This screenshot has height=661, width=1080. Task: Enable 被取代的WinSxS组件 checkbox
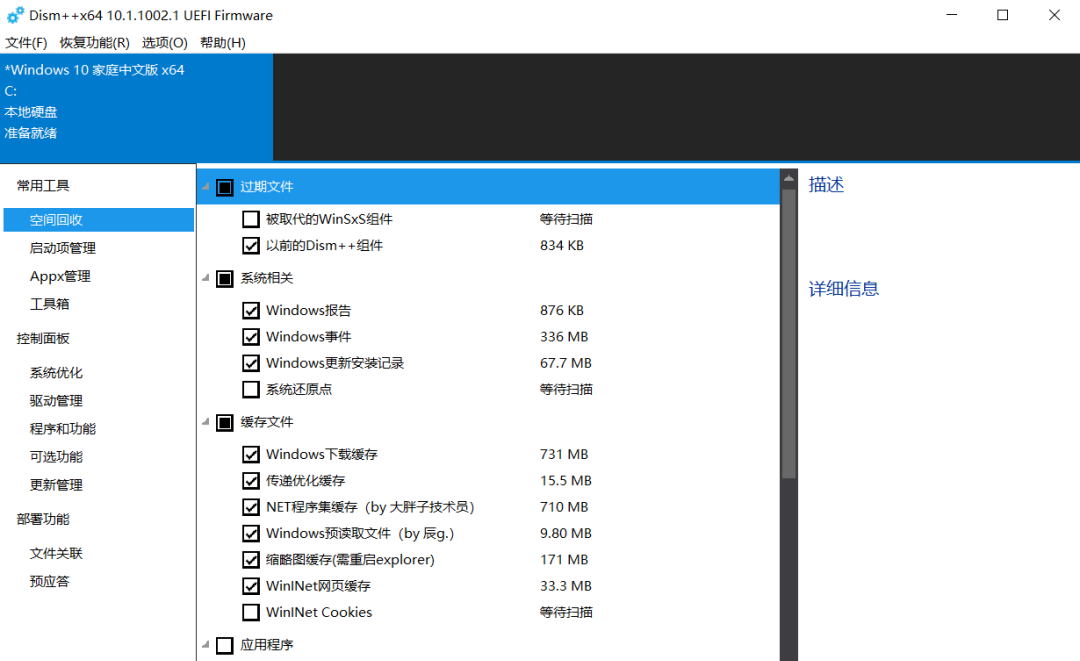coord(251,219)
